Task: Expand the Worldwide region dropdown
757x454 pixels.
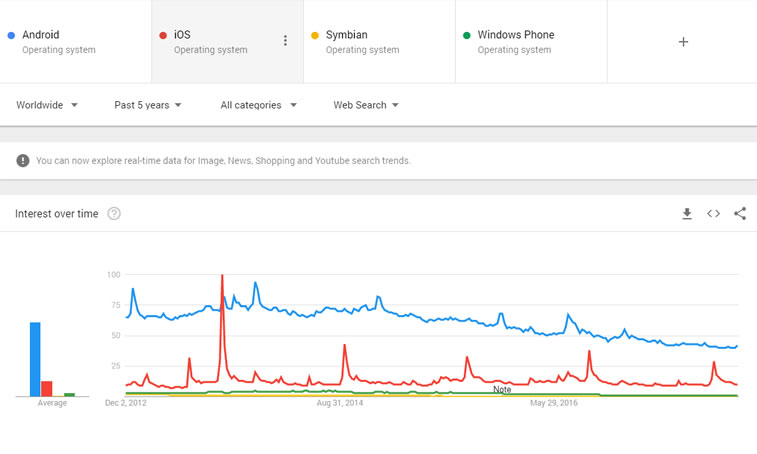Action: click(47, 105)
